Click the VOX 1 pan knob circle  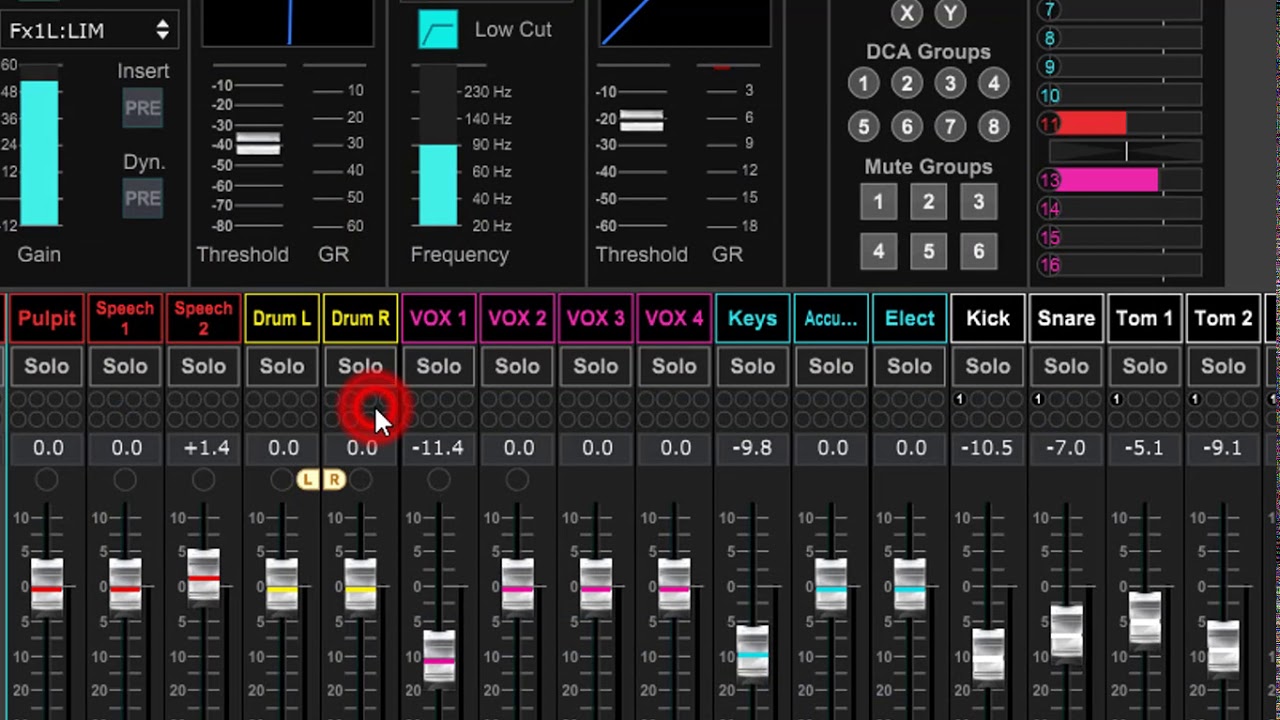439,481
